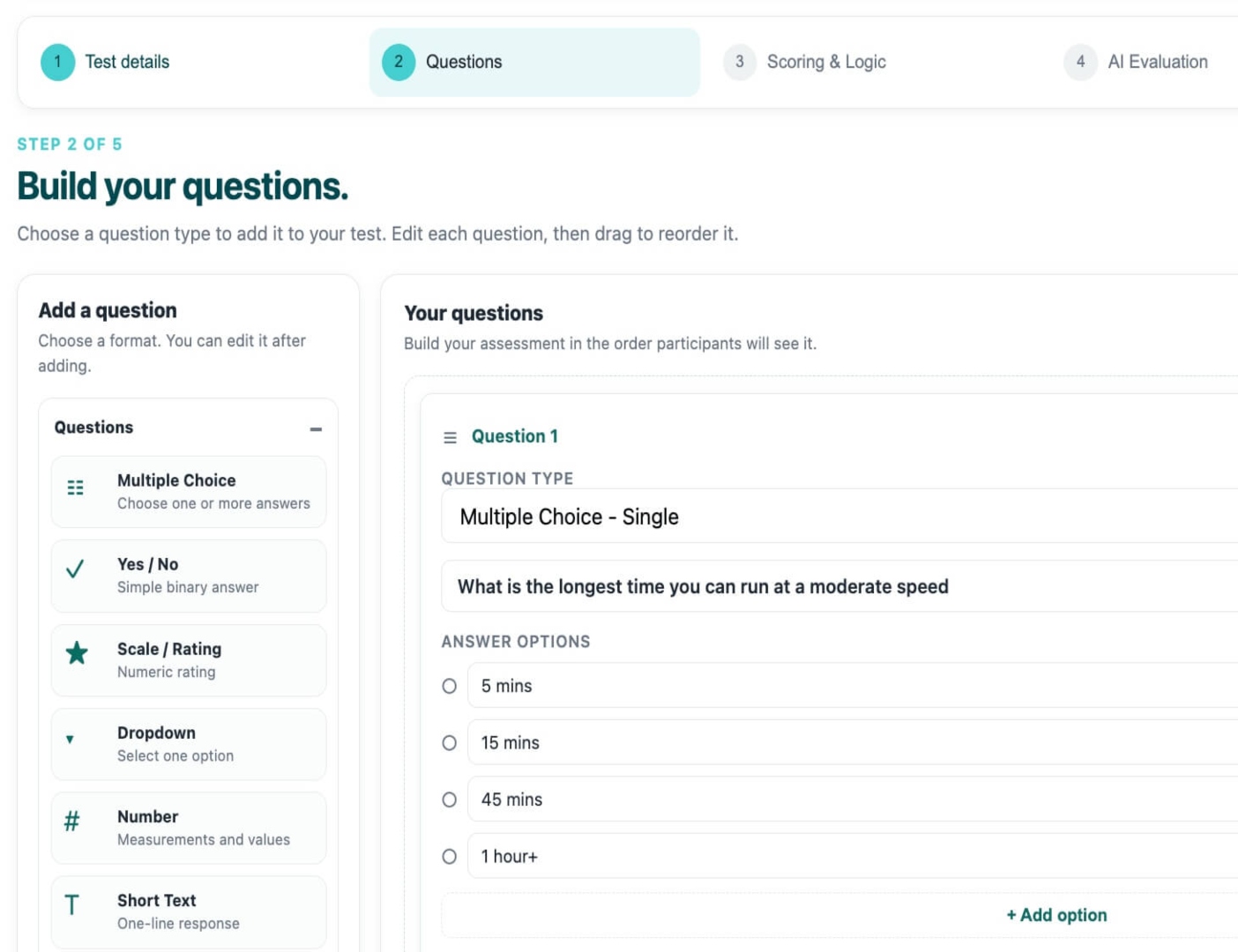Screen dimensions: 1238x952
Task: Click the step 1 number circle
Action: coord(58,63)
